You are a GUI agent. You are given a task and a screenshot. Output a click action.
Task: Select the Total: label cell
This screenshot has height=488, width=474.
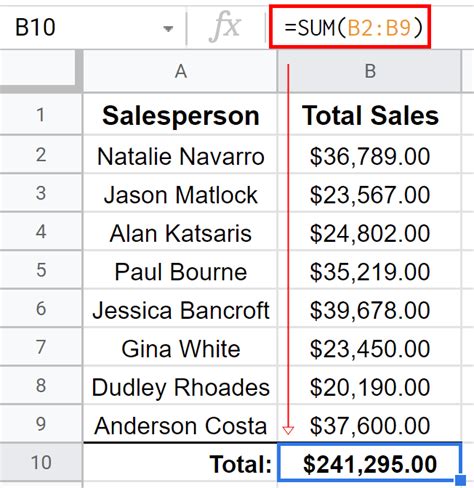tap(180, 462)
